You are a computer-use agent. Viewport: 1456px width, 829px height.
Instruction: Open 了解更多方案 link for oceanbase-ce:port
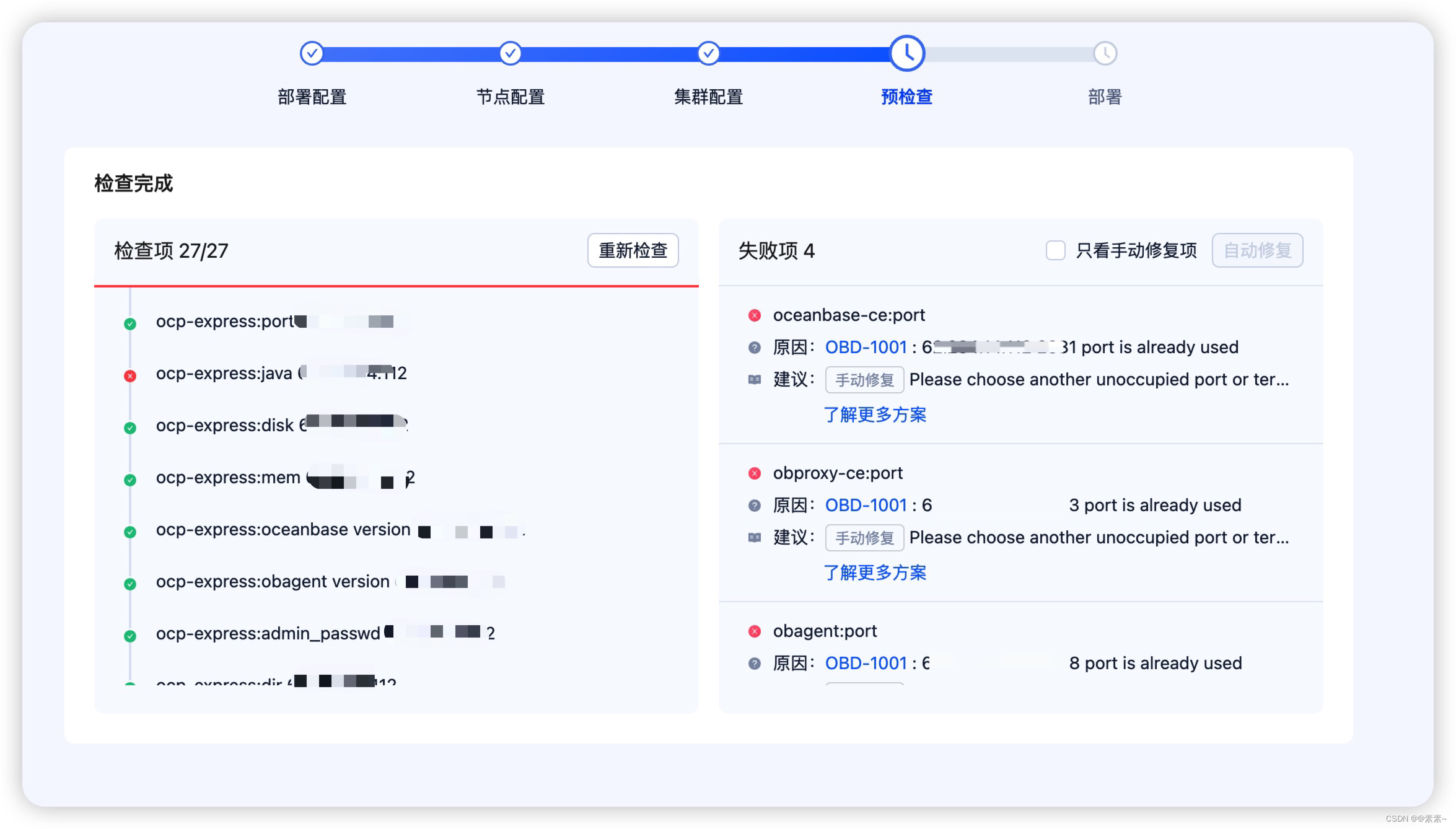[x=874, y=415]
